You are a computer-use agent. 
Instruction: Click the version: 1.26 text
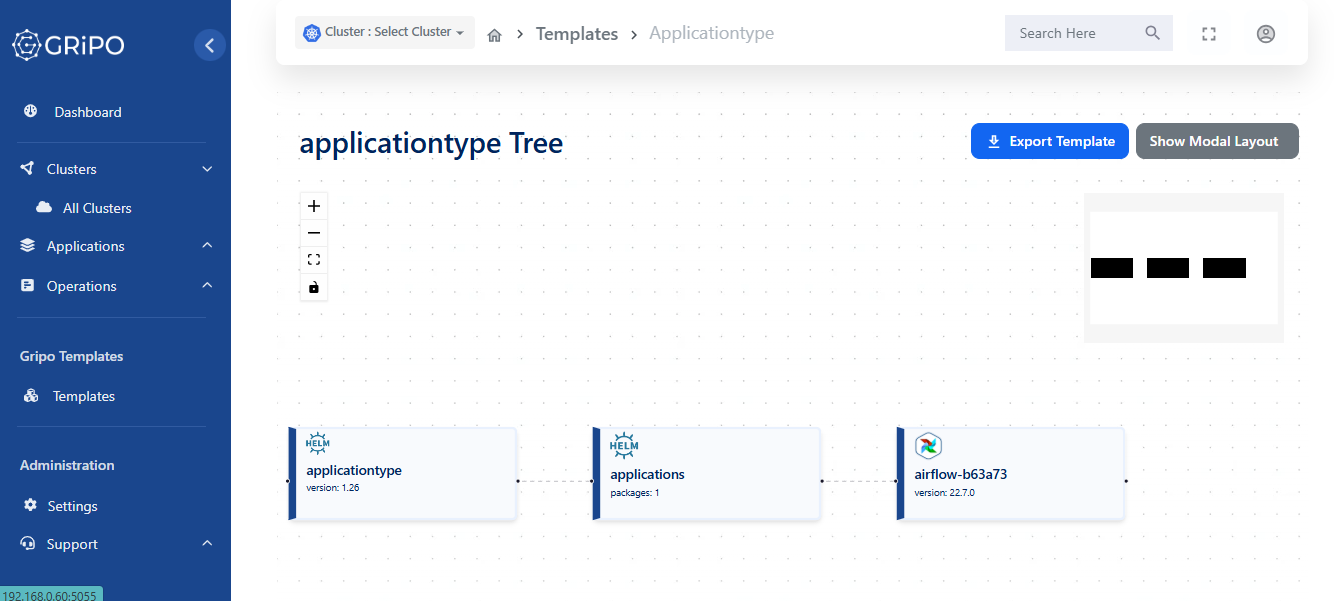coord(332,488)
